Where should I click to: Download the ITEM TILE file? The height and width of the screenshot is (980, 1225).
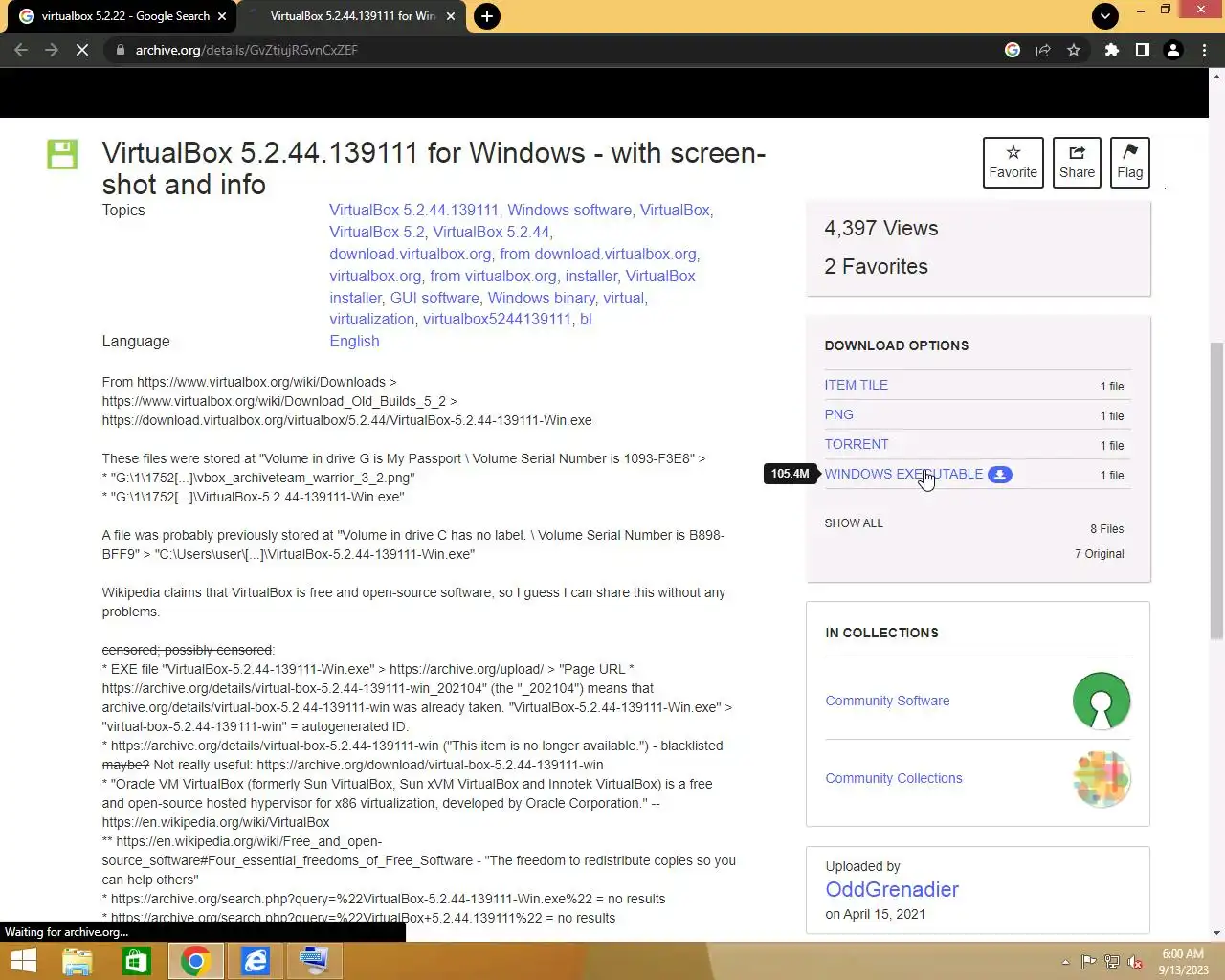tap(857, 385)
